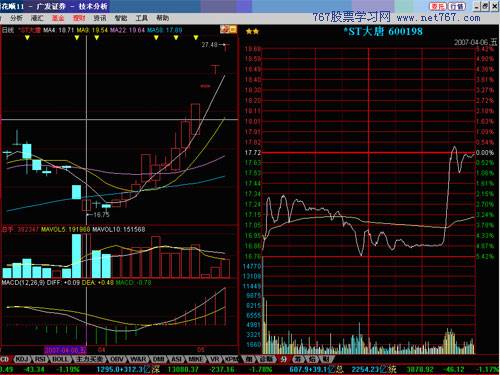Click the two yellow star rating icons
The height and width of the screenshot is (375, 500).
[252, 32]
